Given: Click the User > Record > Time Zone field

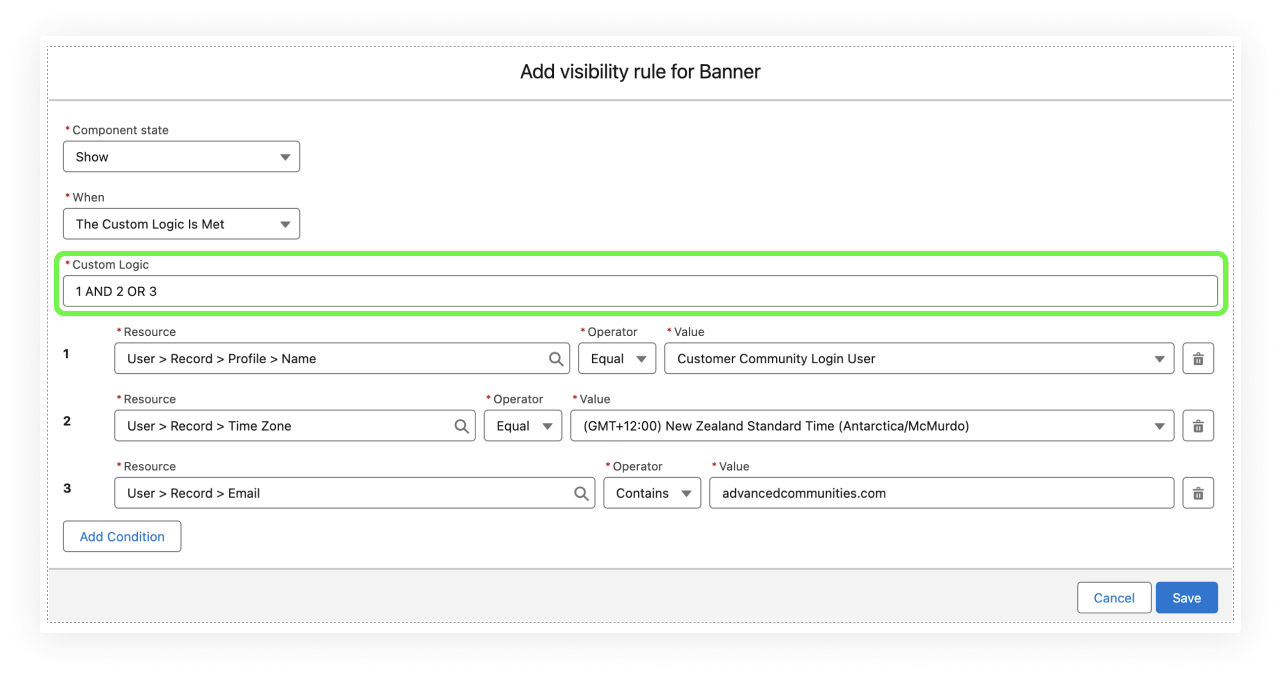Looking at the screenshot, I should coord(295,426).
